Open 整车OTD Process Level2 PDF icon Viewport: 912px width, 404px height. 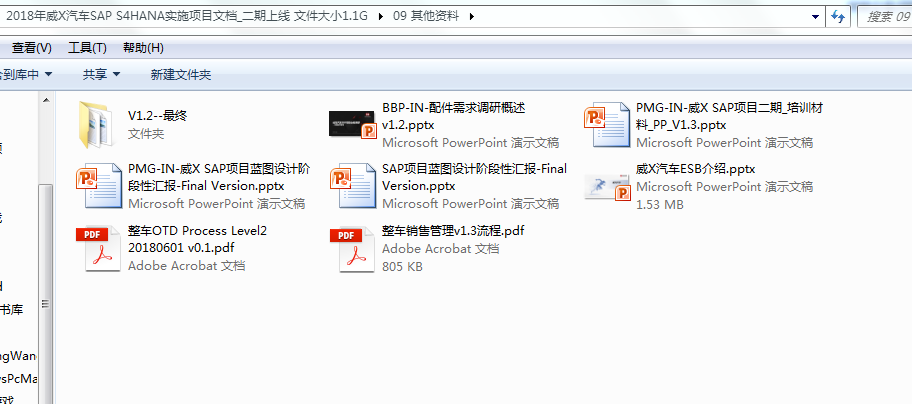[x=98, y=248]
